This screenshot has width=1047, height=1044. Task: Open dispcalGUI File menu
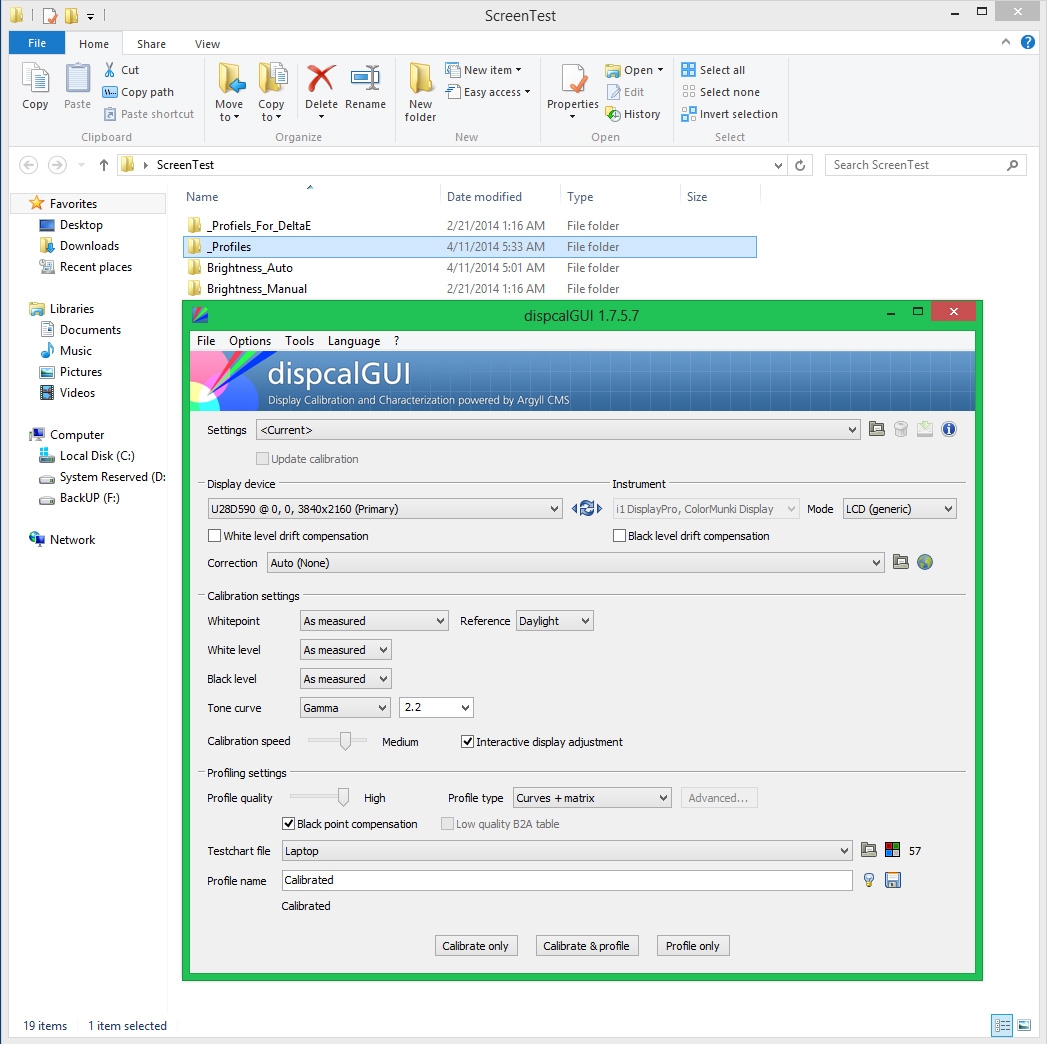(206, 340)
